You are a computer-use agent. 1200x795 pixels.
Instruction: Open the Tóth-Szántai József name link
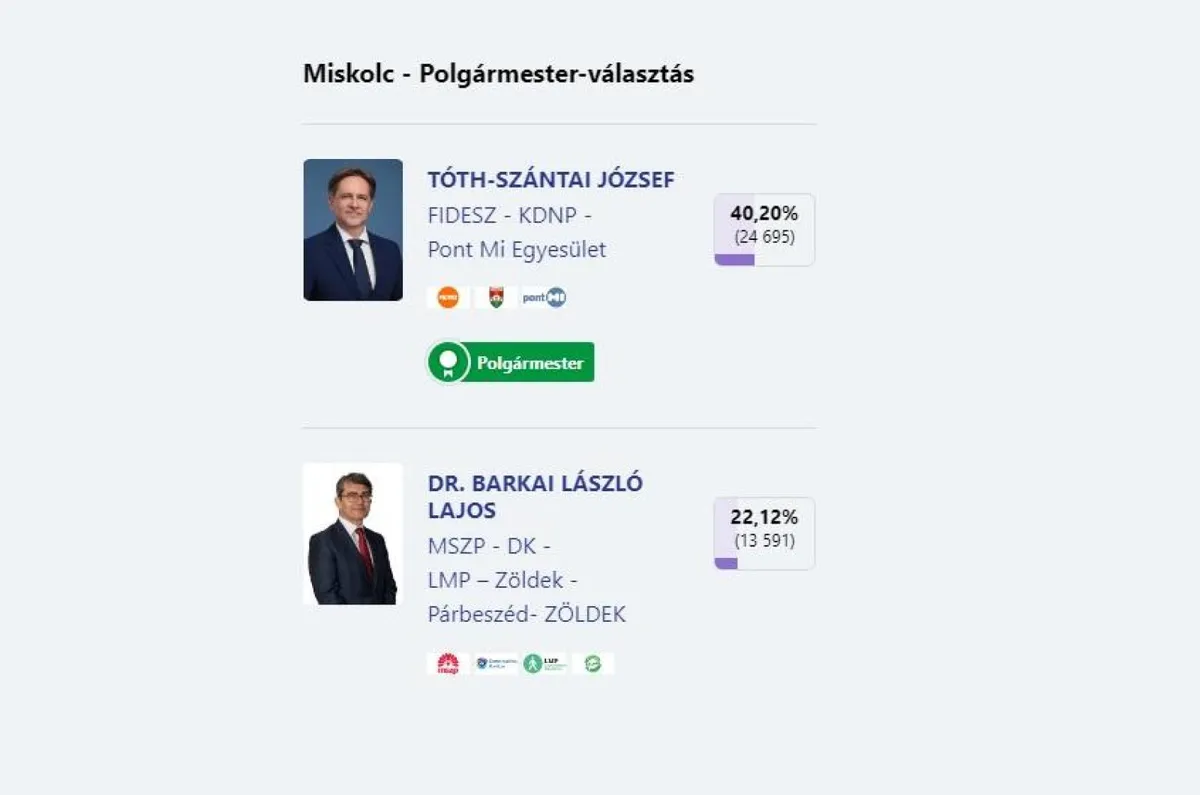tap(551, 180)
